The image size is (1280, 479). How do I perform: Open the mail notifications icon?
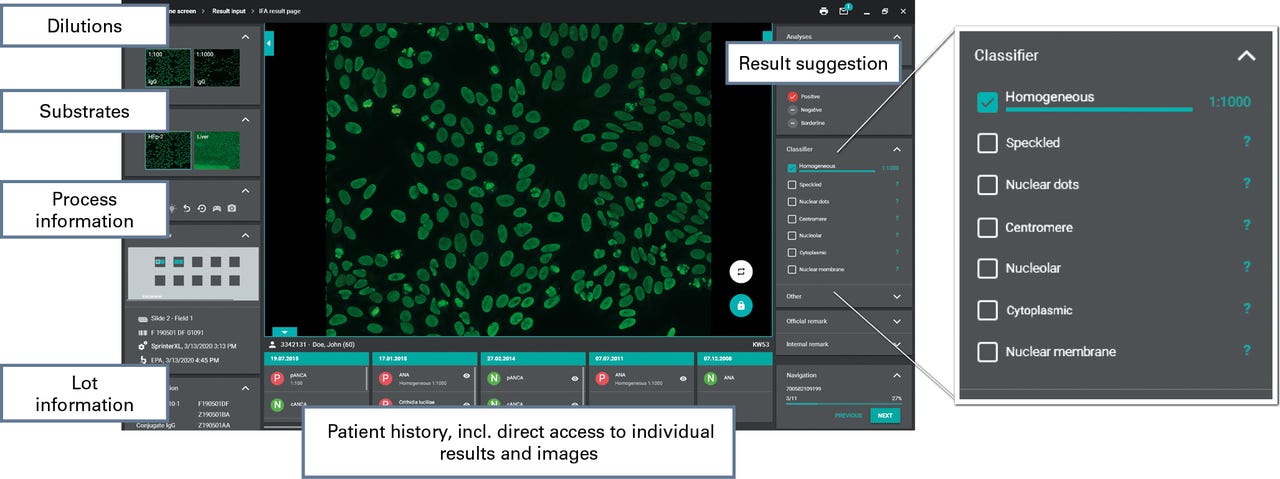coord(844,11)
